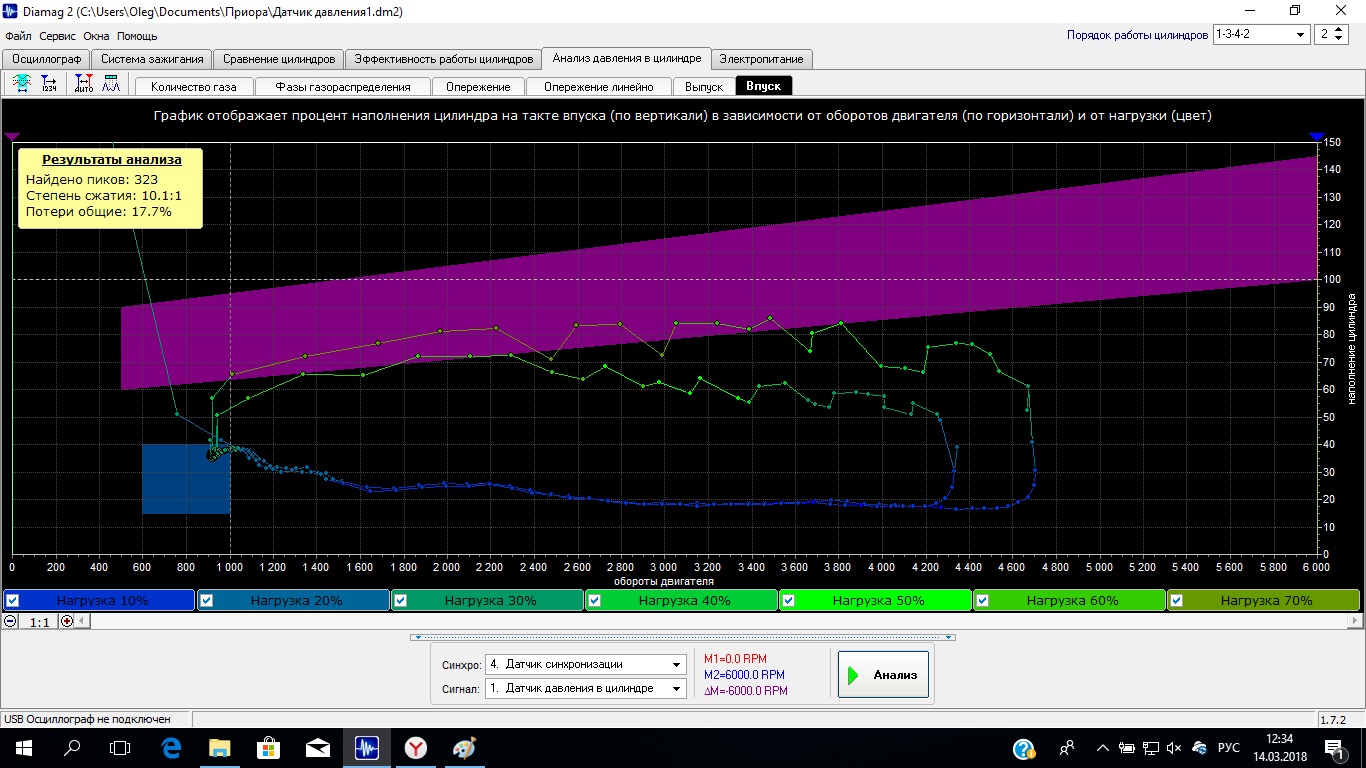1366x768 pixels.
Task: Open the dropdown showing value 2
Action: (x=1331, y=34)
